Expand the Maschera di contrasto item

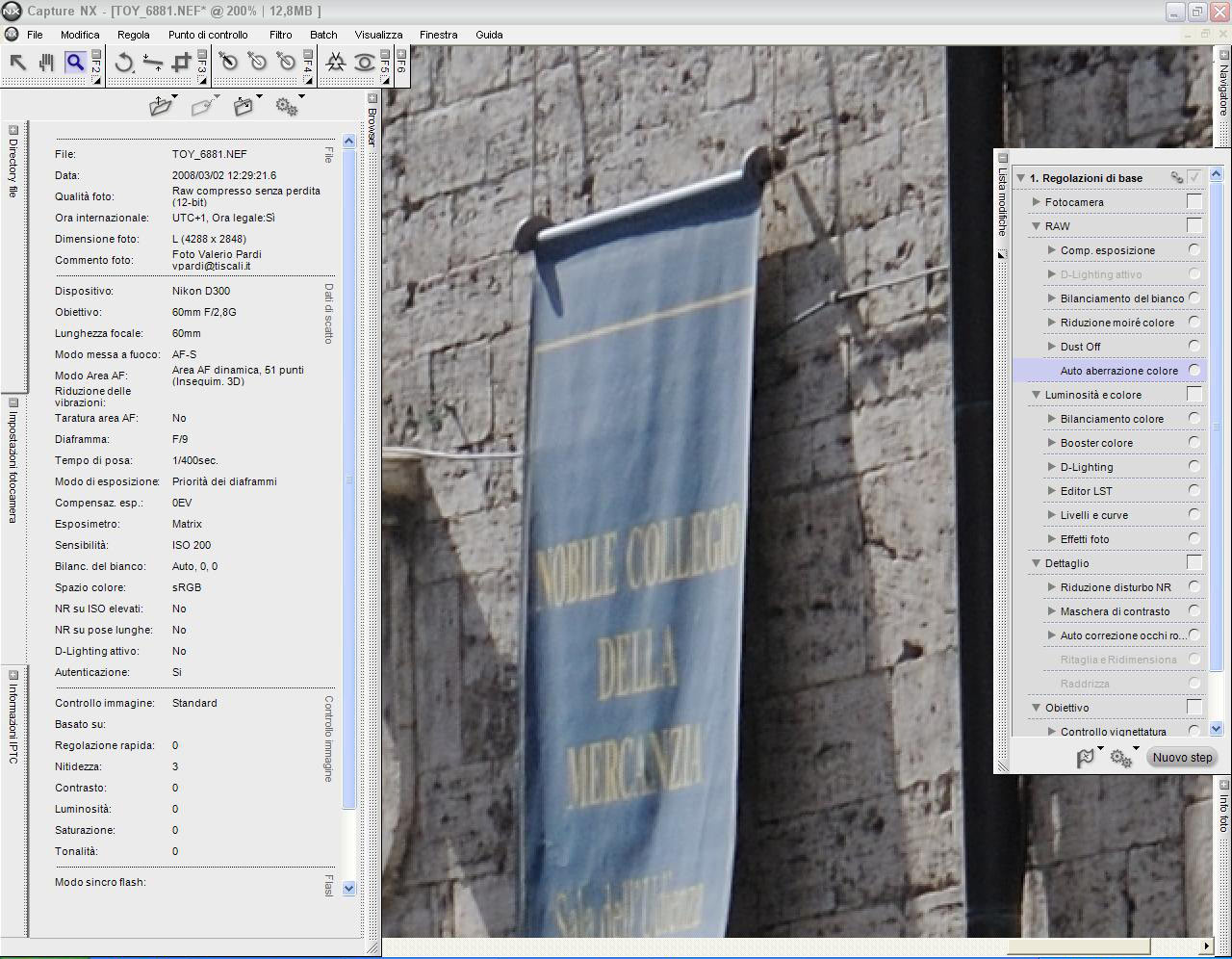[x=1052, y=611]
